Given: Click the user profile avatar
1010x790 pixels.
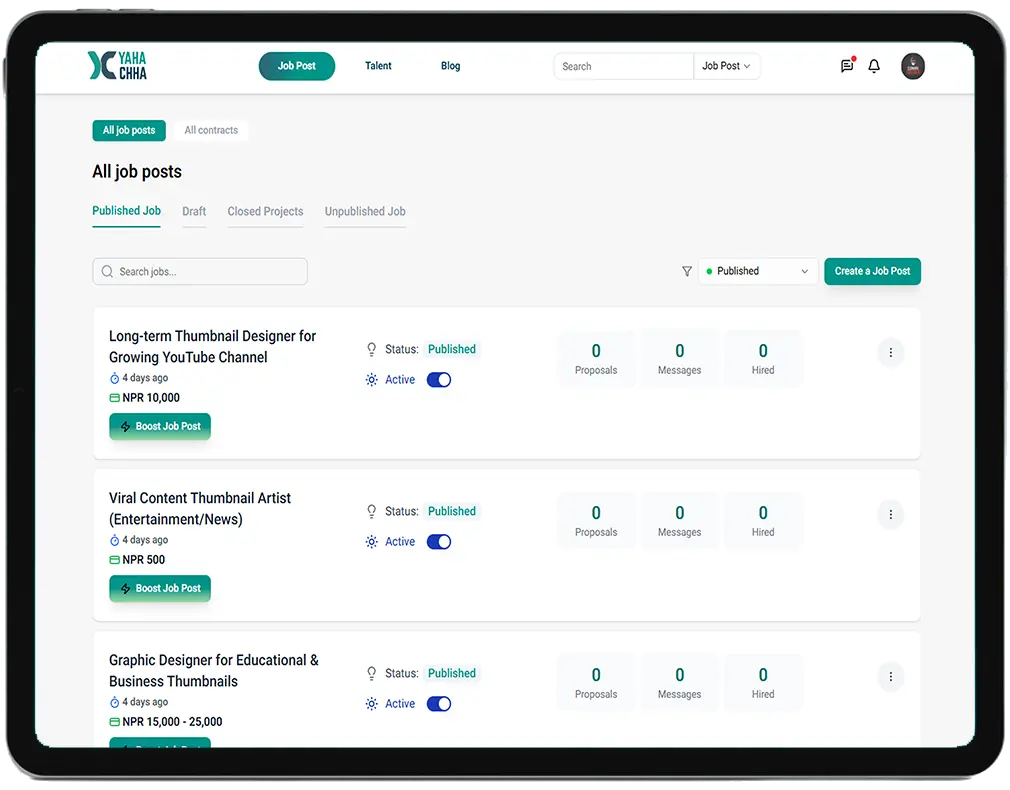Looking at the screenshot, I should [912, 66].
